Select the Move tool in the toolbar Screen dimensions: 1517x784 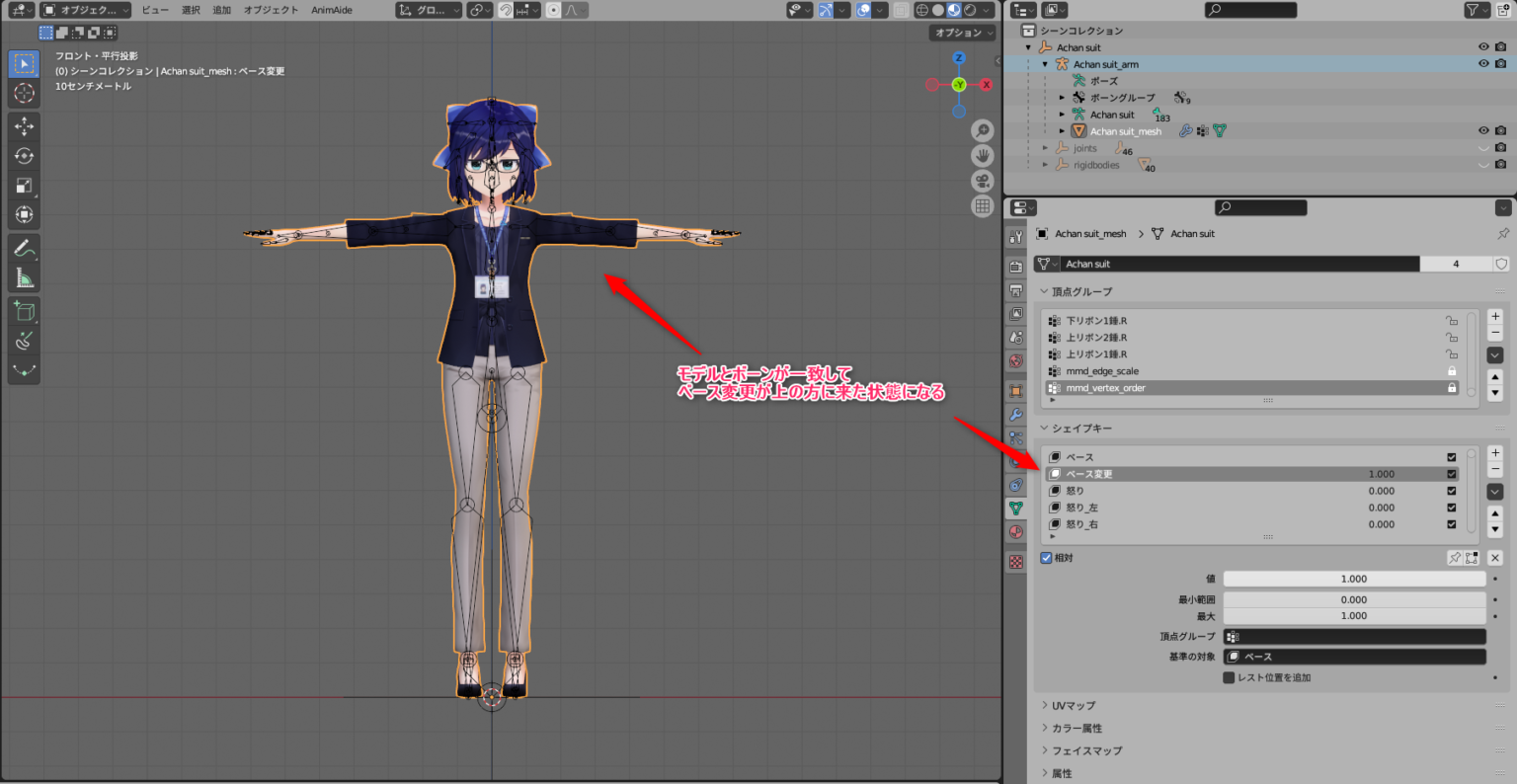coord(25,125)
